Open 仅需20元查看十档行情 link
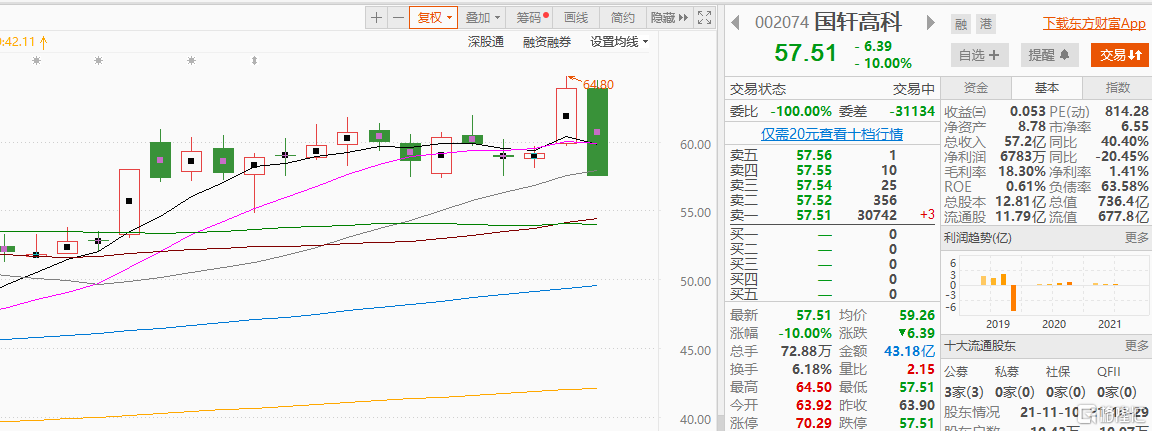The height and width of the screenshot is (431, 1152). click(x=832, y=134)
